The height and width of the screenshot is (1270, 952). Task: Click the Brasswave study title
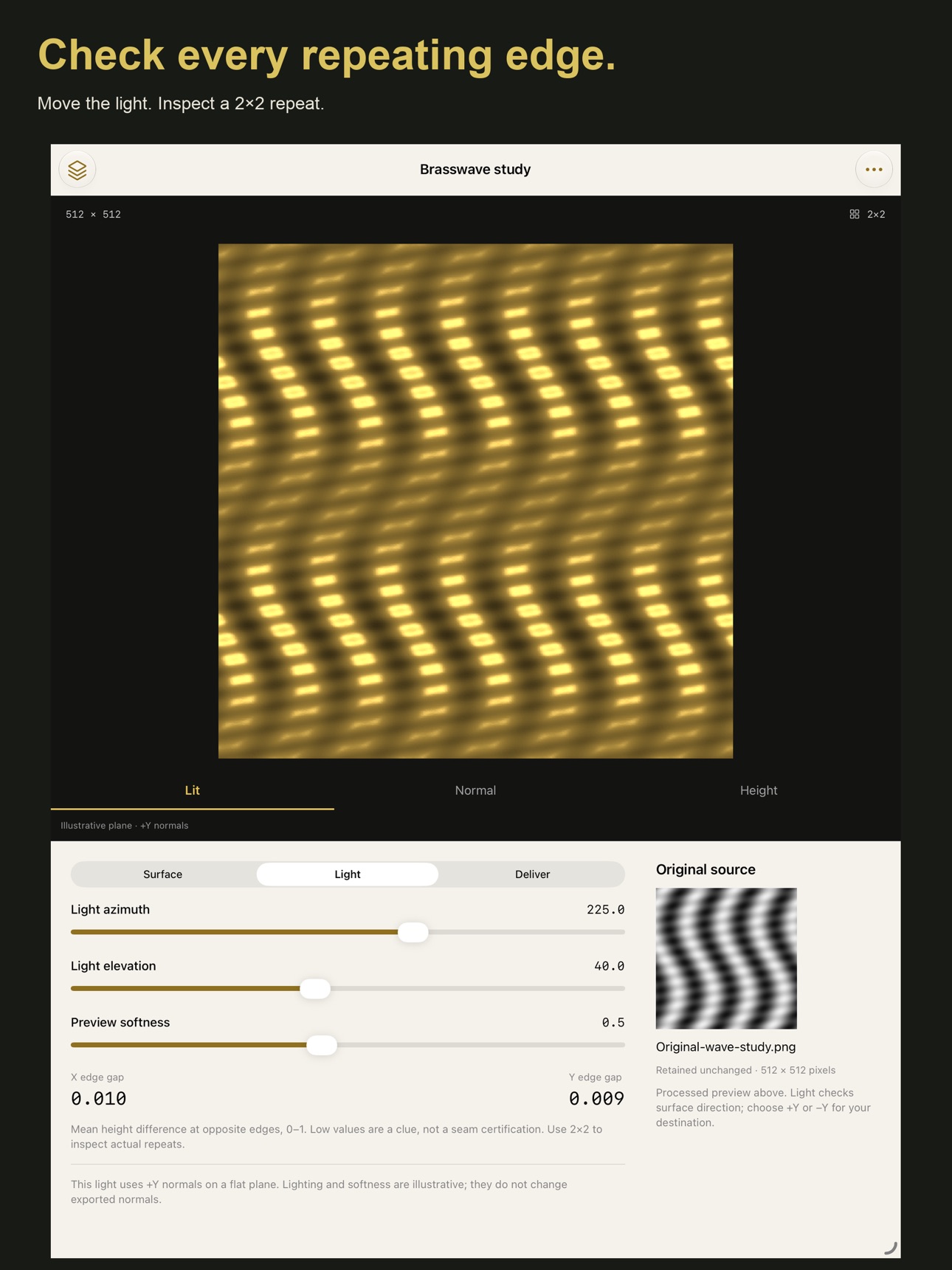coord(475,170)
